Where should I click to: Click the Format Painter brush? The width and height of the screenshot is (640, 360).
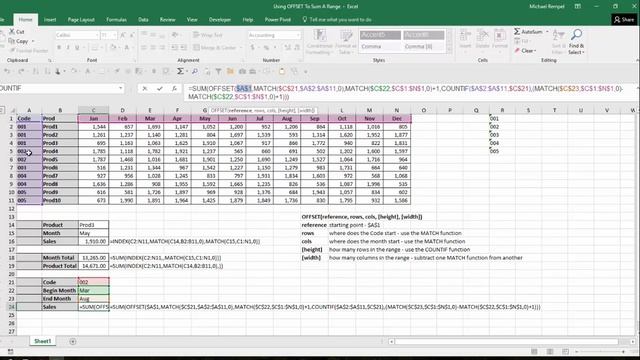coord(12,51)
